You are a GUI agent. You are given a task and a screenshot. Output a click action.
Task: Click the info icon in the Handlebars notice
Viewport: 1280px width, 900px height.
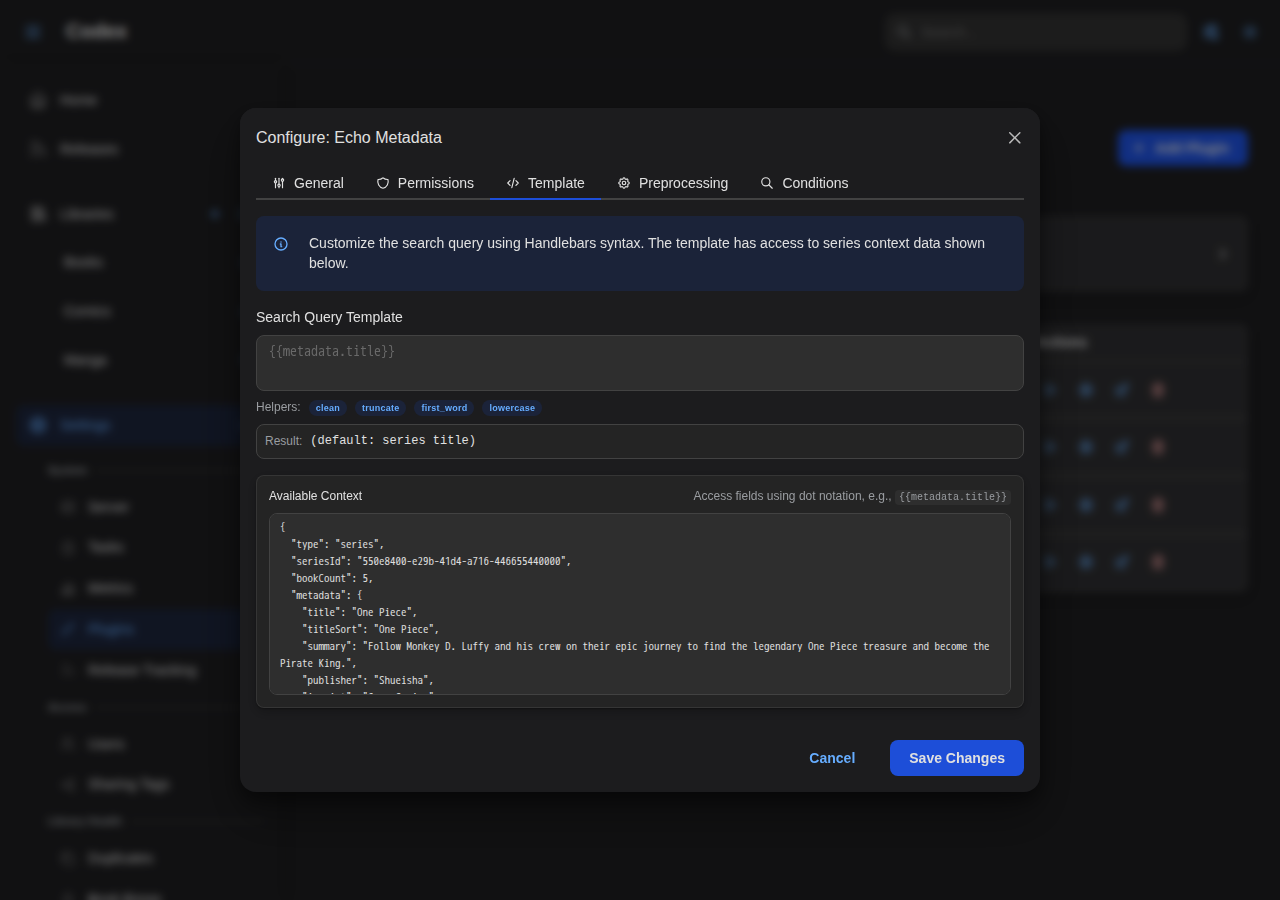[x=281, y=244]
